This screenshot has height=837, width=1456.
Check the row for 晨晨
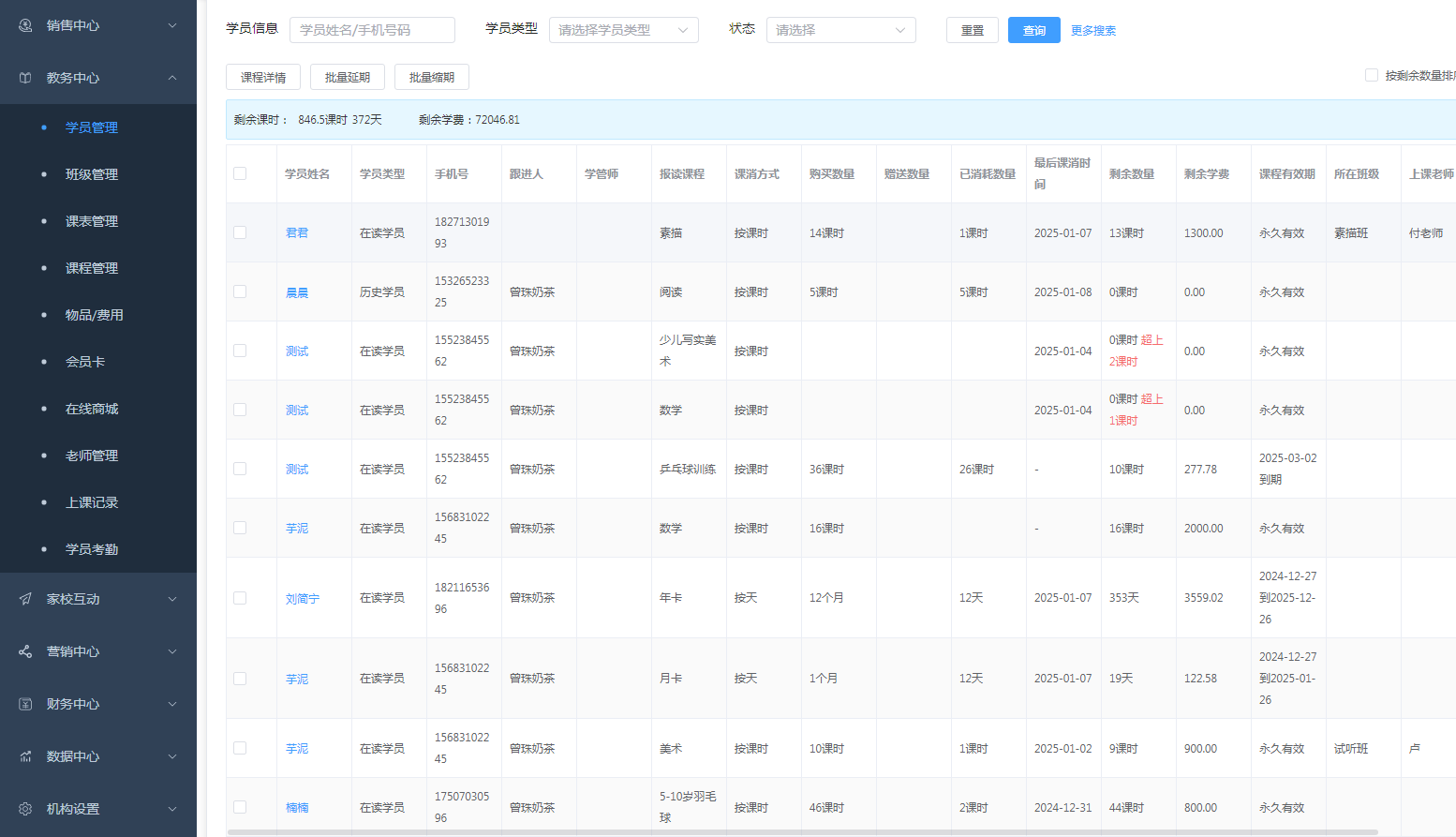tap(240, 291)
